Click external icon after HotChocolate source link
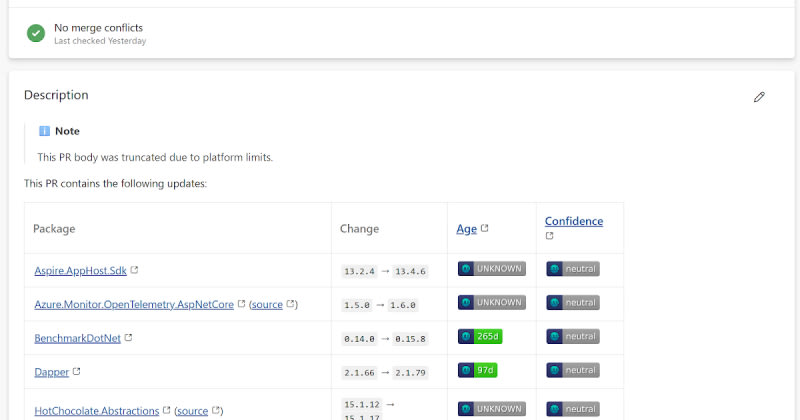The height and width of the screenshot is (420, 800). pos(216,410)
